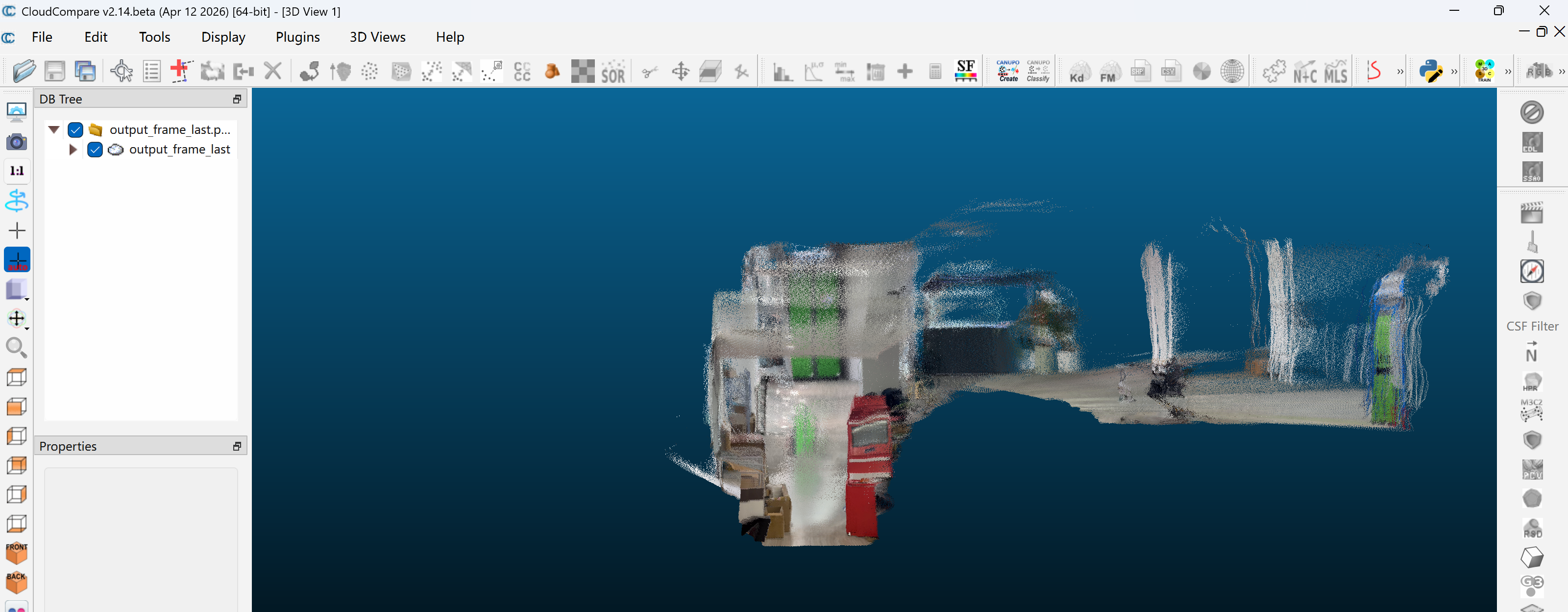This screenshot has height=612, width=1568.
Task: Expand hidden toolbar items next to Python icon
Action: point(1454,71)
